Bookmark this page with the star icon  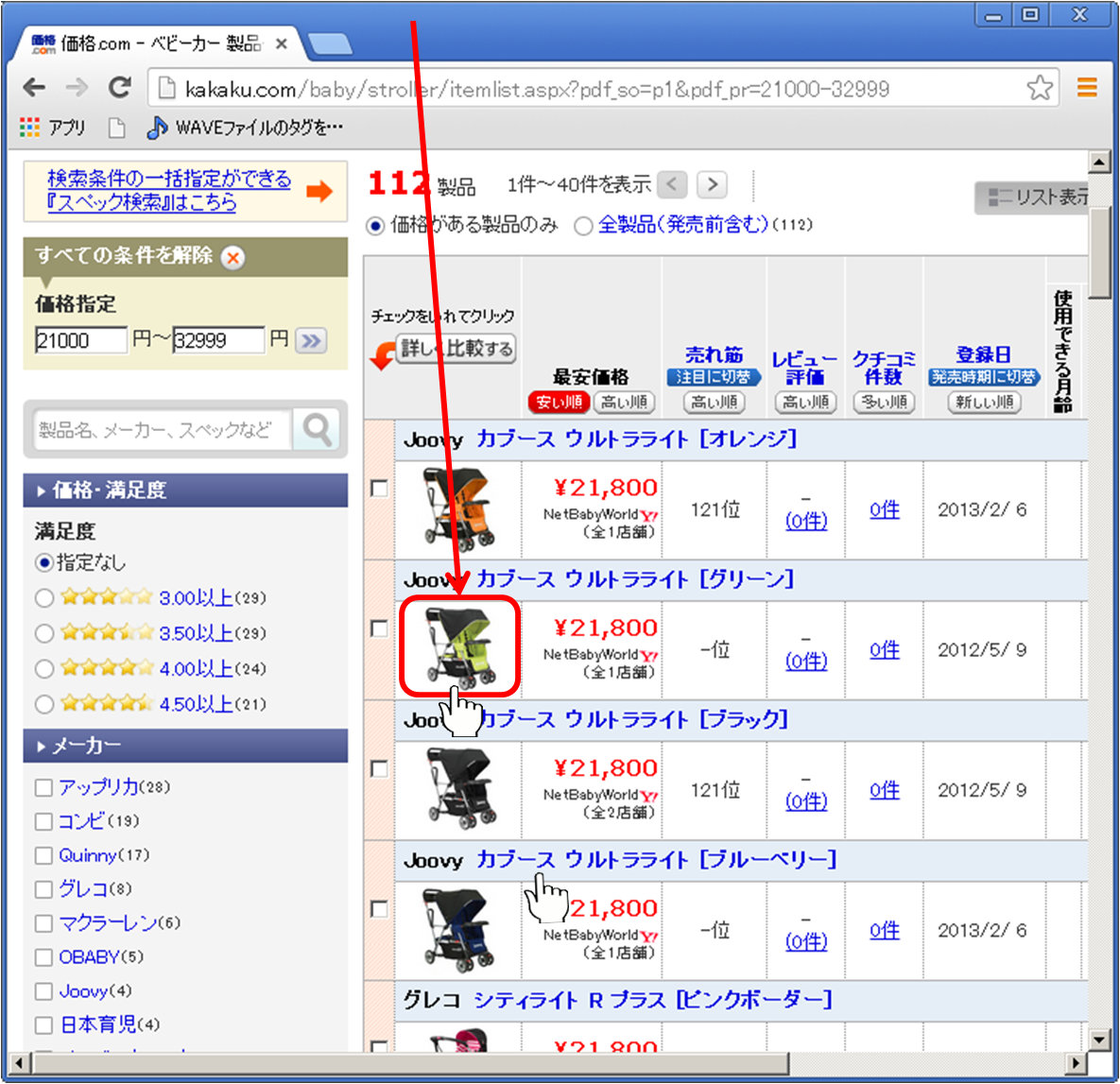click(1040, 88)
